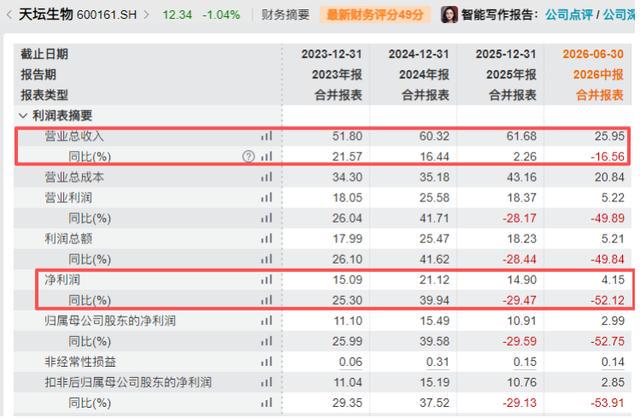Open chart icon for 非经常性损益 row
Image resolution: width=640 pixels, height=418 pixels.
[267, 362]
